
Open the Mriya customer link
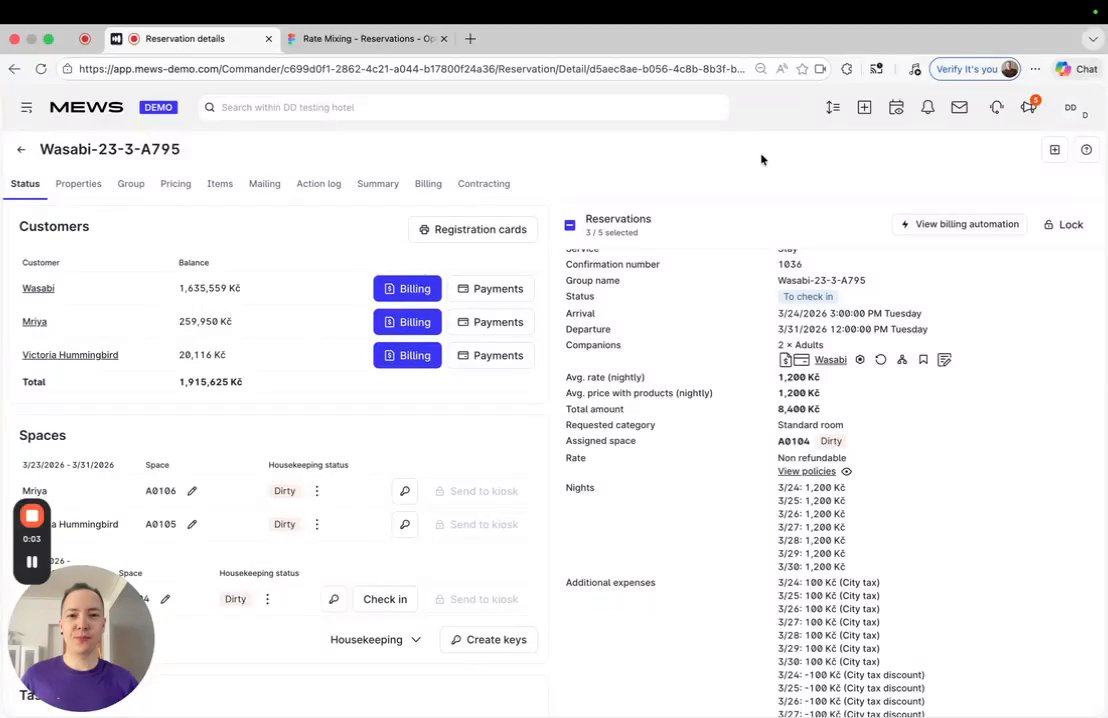click(x=34, y=322)
